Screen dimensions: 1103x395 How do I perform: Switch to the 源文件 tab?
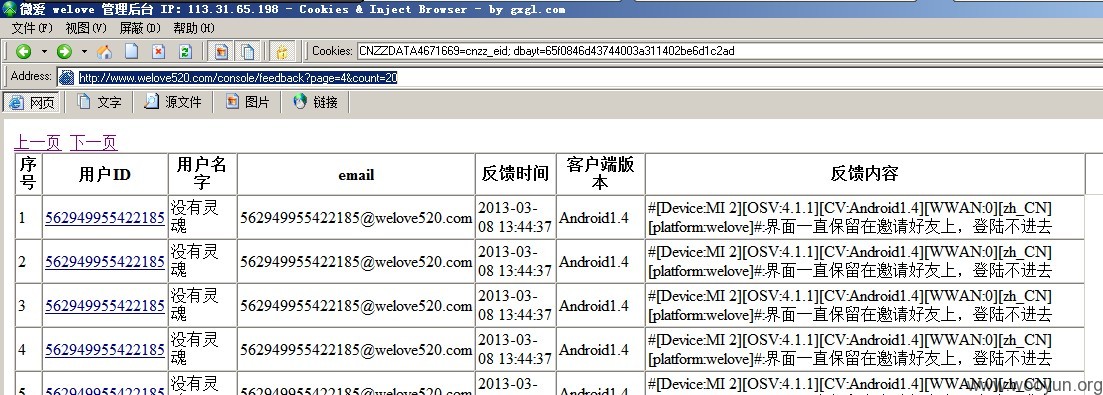[173, 102]
